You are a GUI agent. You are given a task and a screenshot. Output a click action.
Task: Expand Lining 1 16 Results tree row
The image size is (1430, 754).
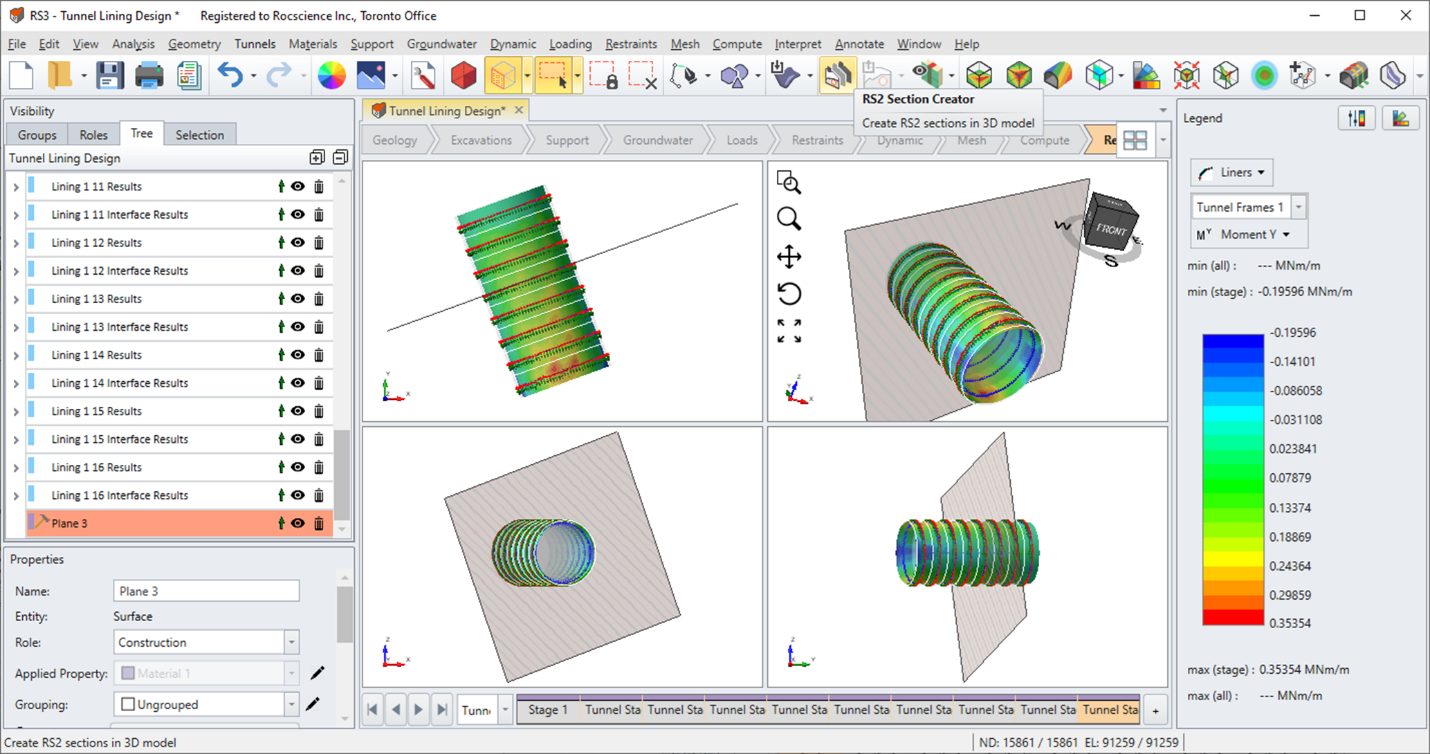tap(16, 467)
